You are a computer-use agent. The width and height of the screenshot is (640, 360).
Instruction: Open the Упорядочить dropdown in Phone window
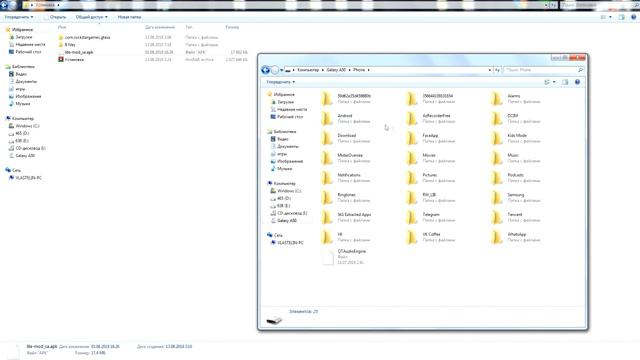pos(280,82)
